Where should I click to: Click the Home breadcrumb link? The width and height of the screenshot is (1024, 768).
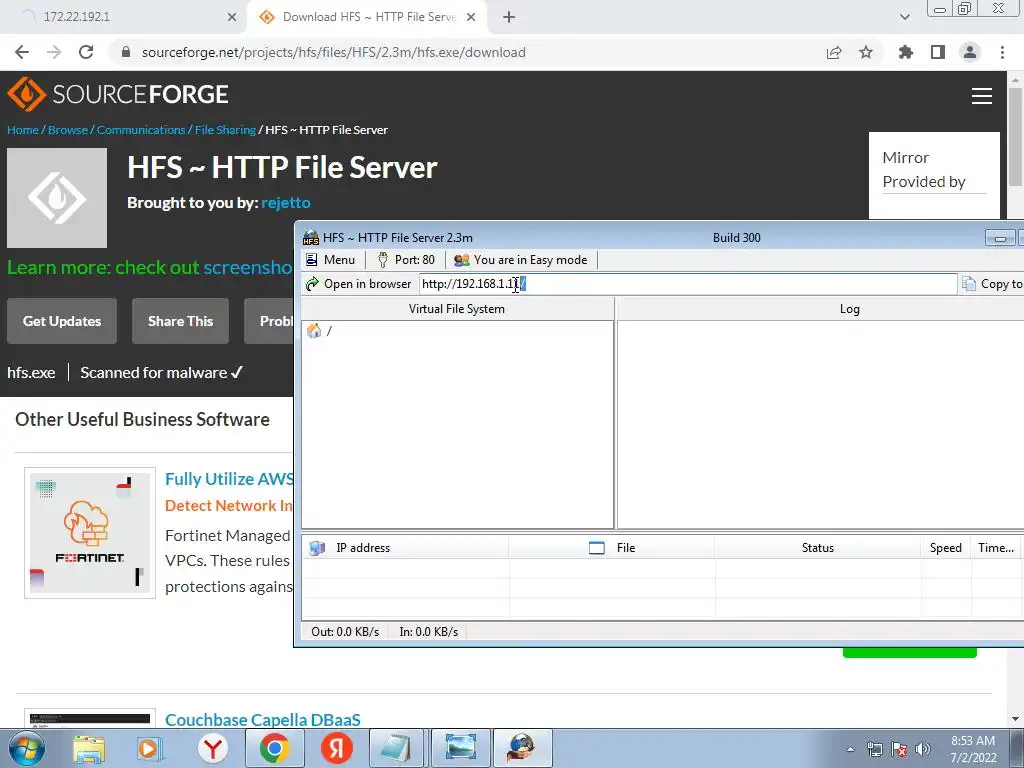[23, 130]
